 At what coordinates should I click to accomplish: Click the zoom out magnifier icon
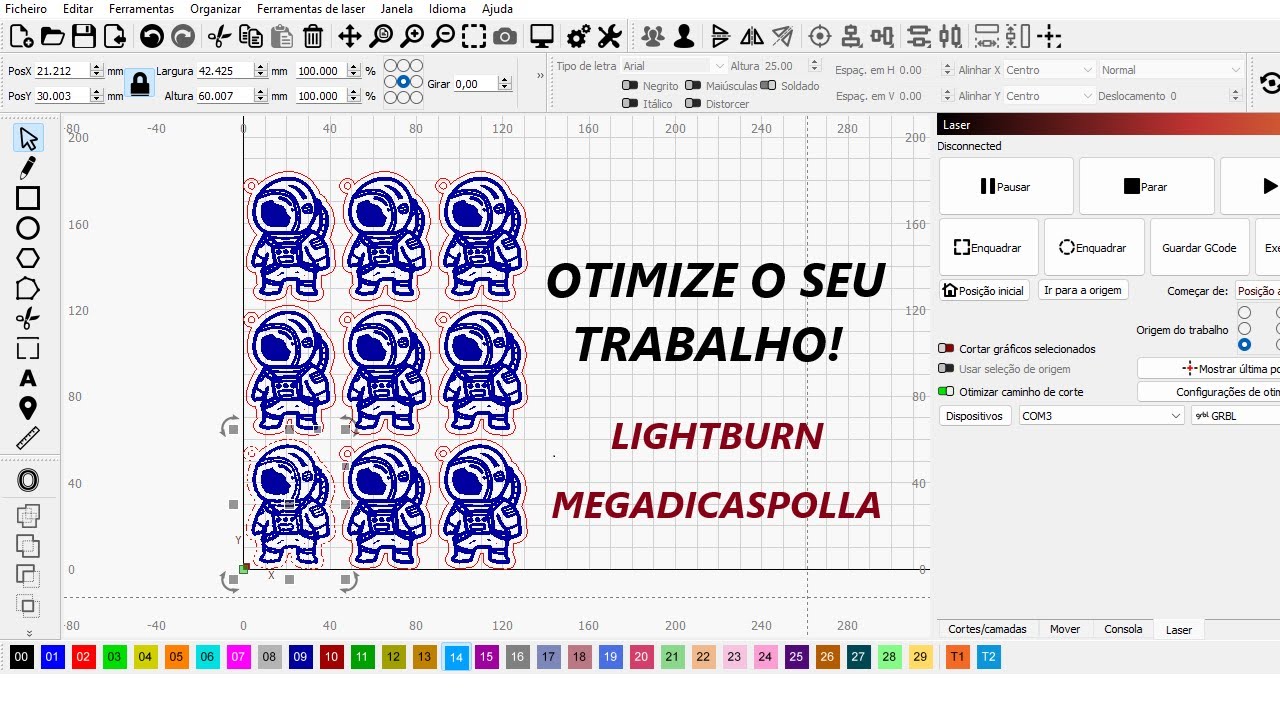click(443, 37)
